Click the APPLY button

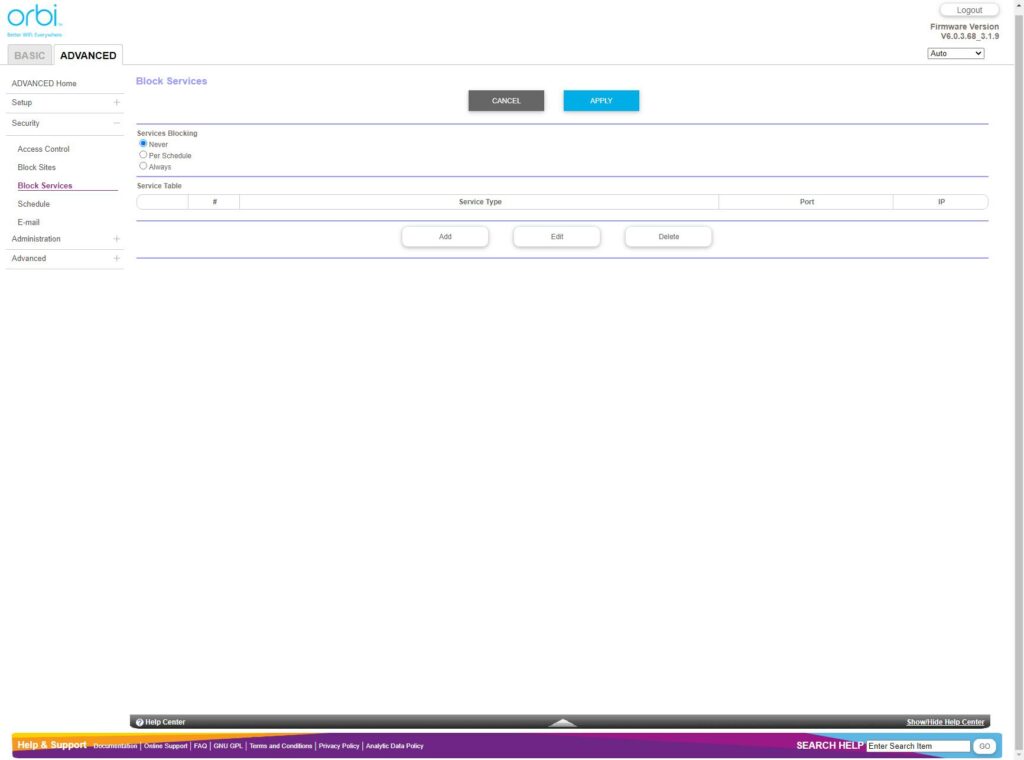601,101
